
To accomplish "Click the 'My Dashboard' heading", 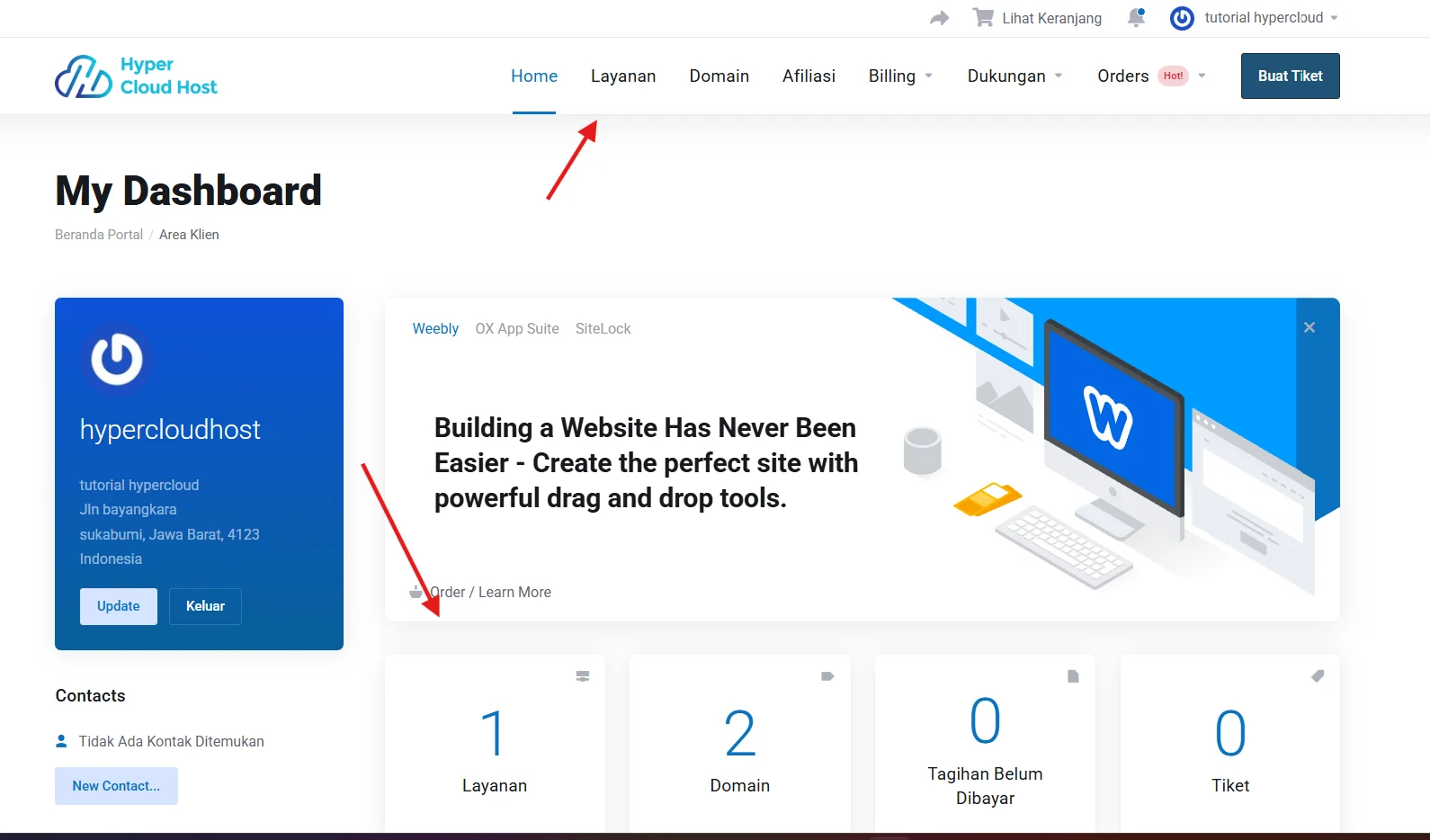I will coord(189,192).
